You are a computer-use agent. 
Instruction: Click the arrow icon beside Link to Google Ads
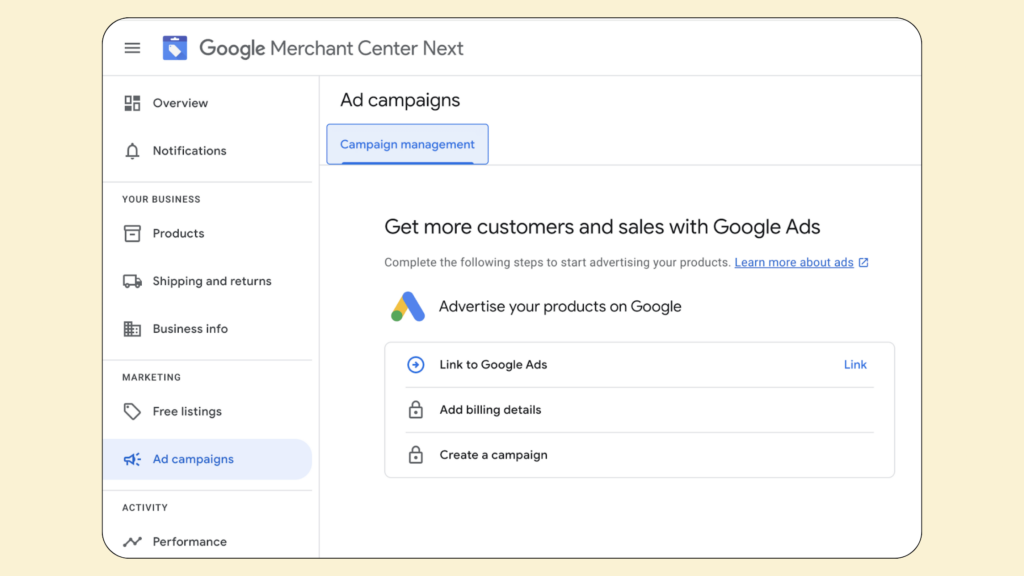point(415,364)
